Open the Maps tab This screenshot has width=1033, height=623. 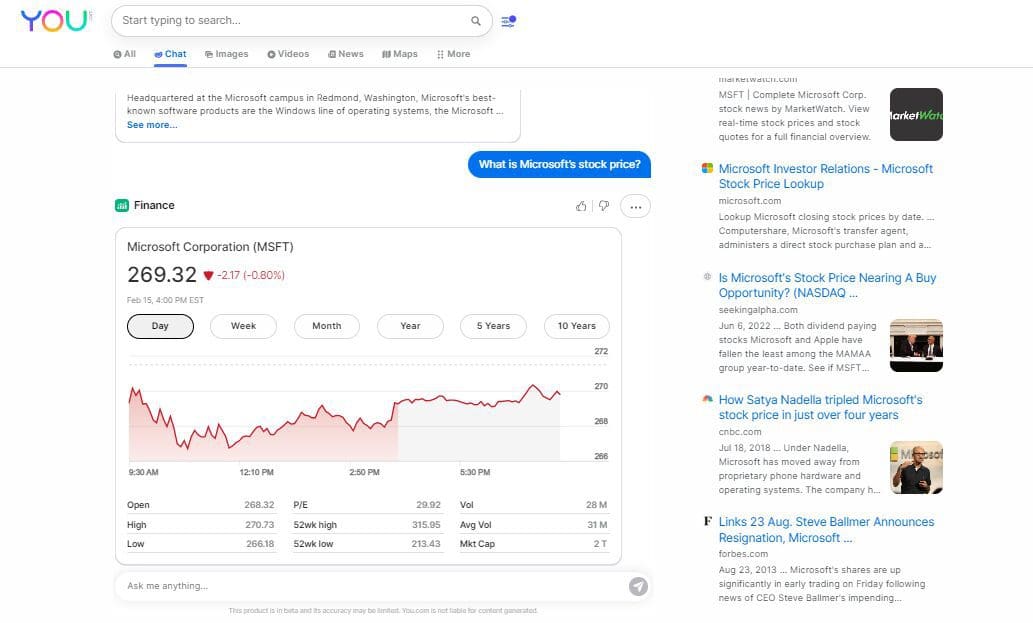400,54
